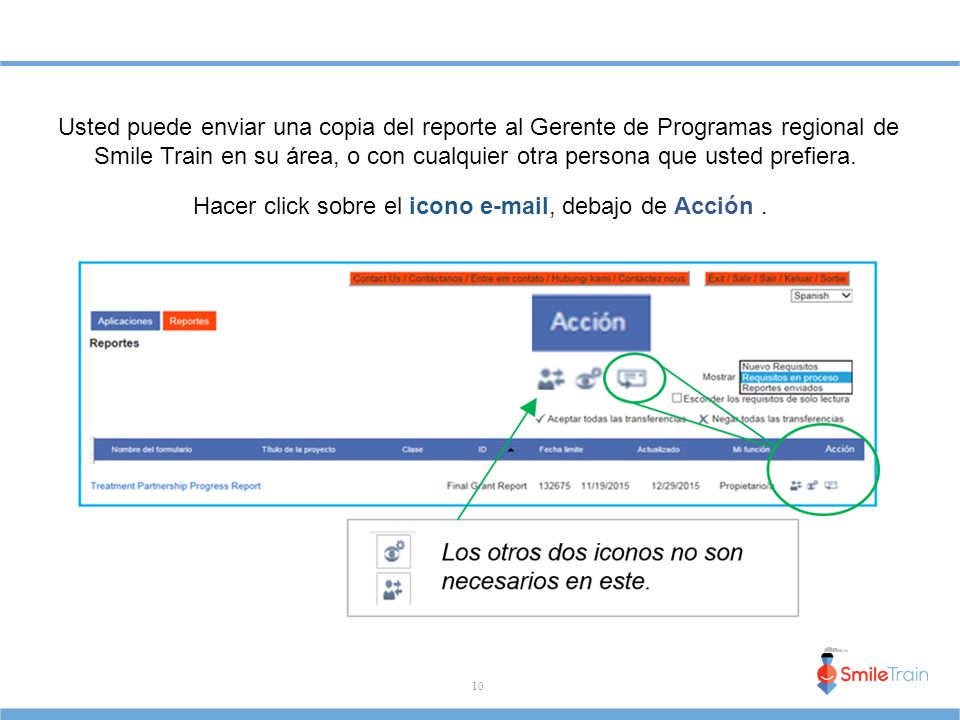Image resolution: width=960 pixels, height=720 pixels.
Task: Switch to the Reportes tab
Action: coord(189,321)
